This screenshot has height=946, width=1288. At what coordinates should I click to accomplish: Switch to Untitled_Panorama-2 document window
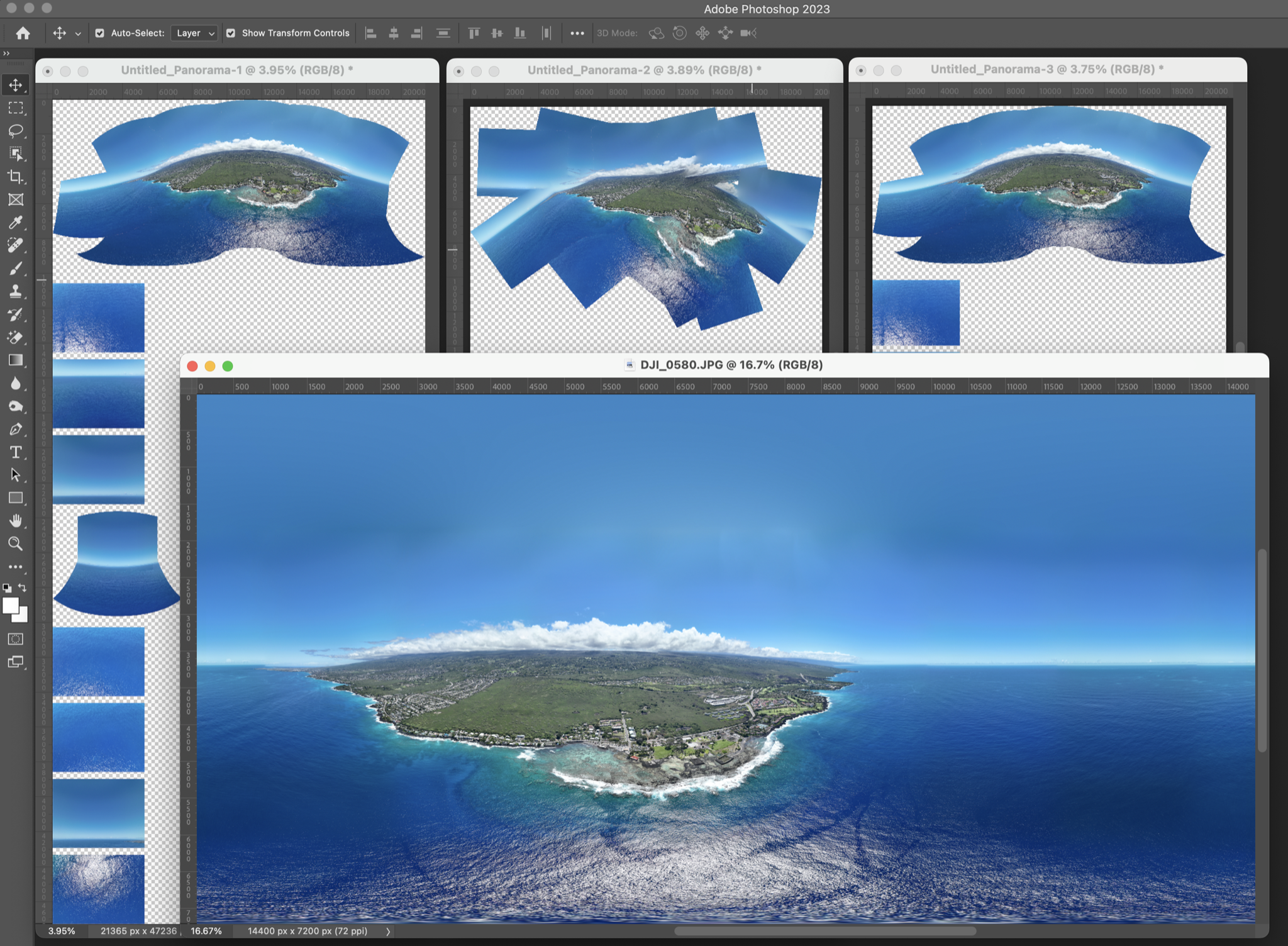(644, 70)
